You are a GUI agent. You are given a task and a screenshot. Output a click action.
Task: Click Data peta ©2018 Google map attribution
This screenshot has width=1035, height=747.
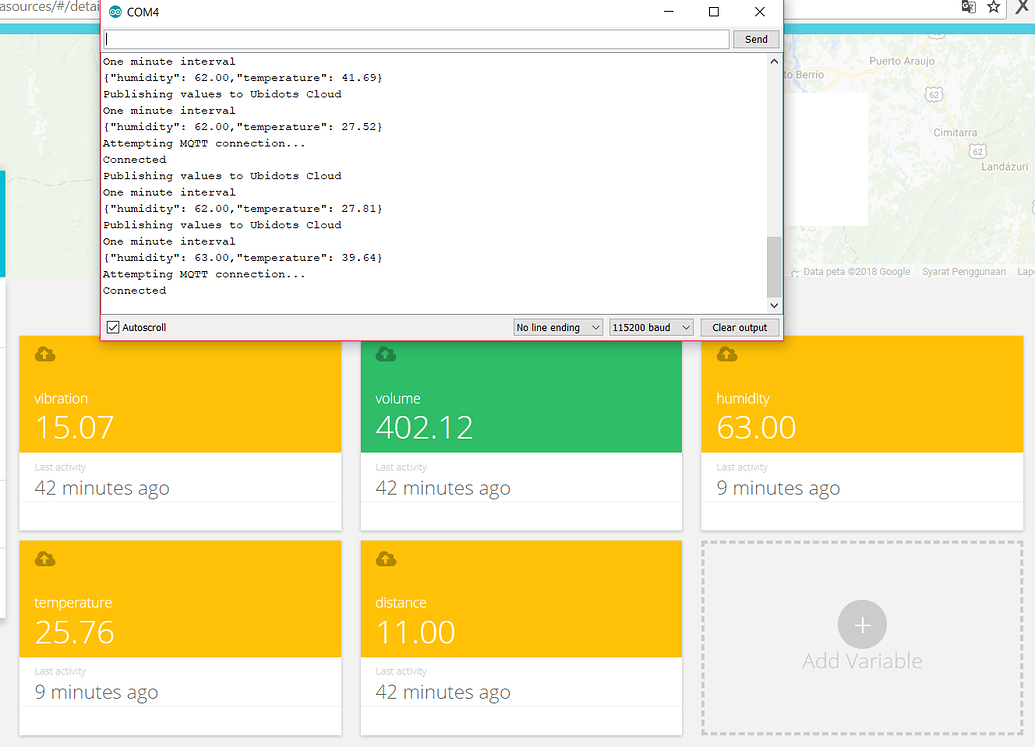(856, 272)
